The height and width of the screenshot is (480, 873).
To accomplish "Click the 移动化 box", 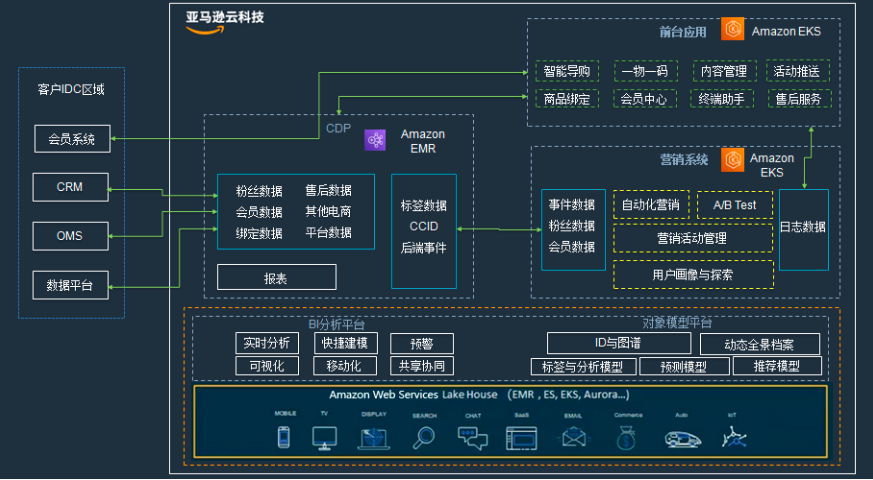I will [x=345, y=366].
